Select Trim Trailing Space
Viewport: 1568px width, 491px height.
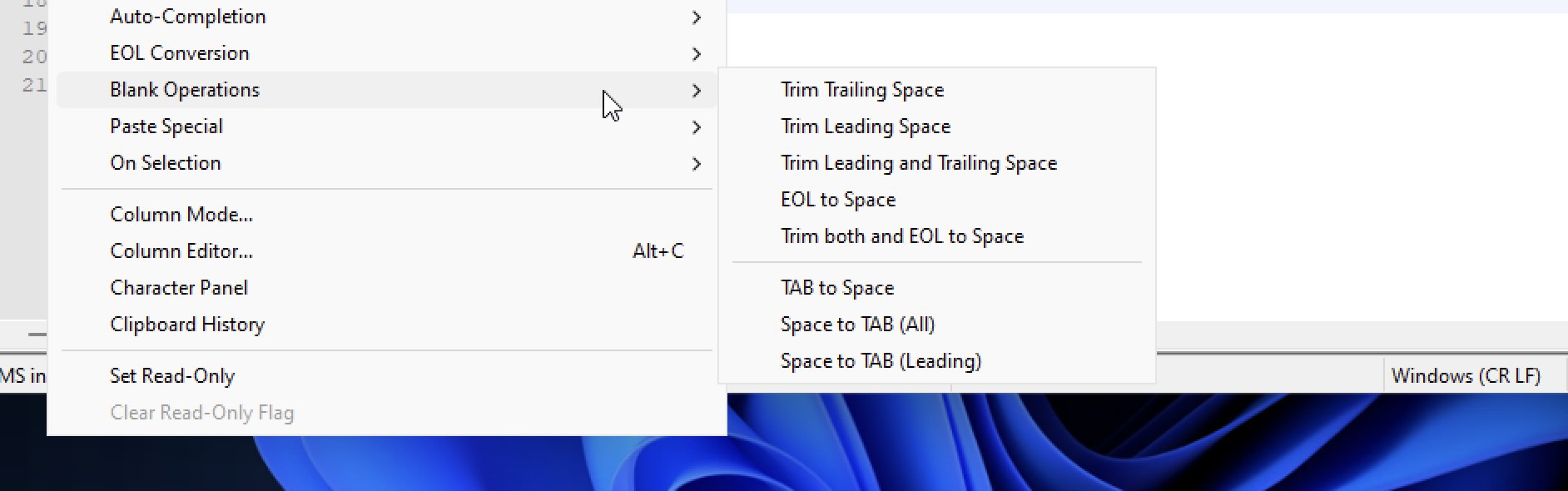(861, 89)
